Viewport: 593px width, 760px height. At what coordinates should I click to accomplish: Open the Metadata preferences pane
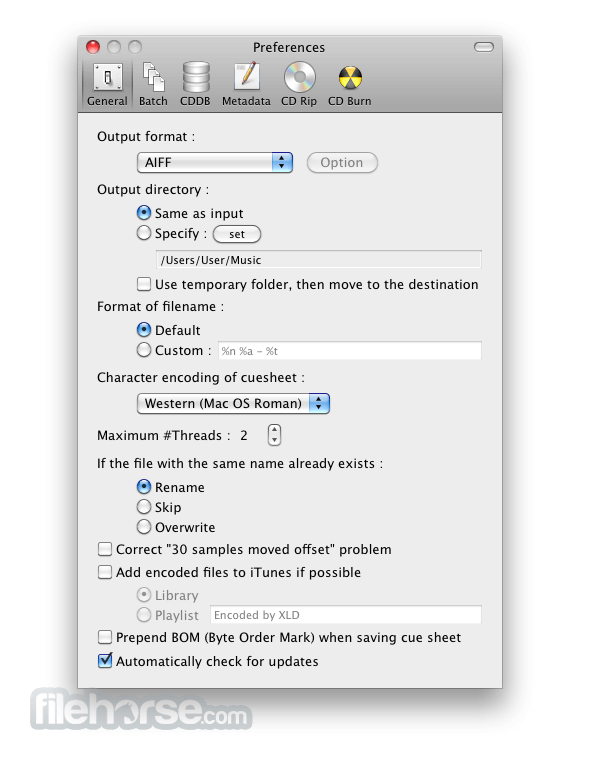click(246, 84)
